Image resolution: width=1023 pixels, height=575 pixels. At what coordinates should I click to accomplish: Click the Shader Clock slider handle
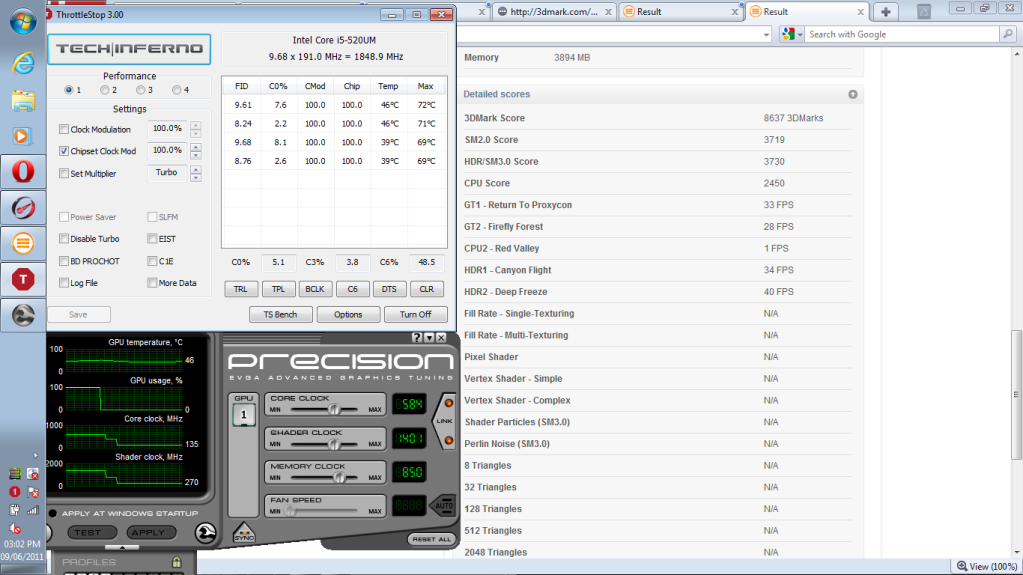(334, 444)
